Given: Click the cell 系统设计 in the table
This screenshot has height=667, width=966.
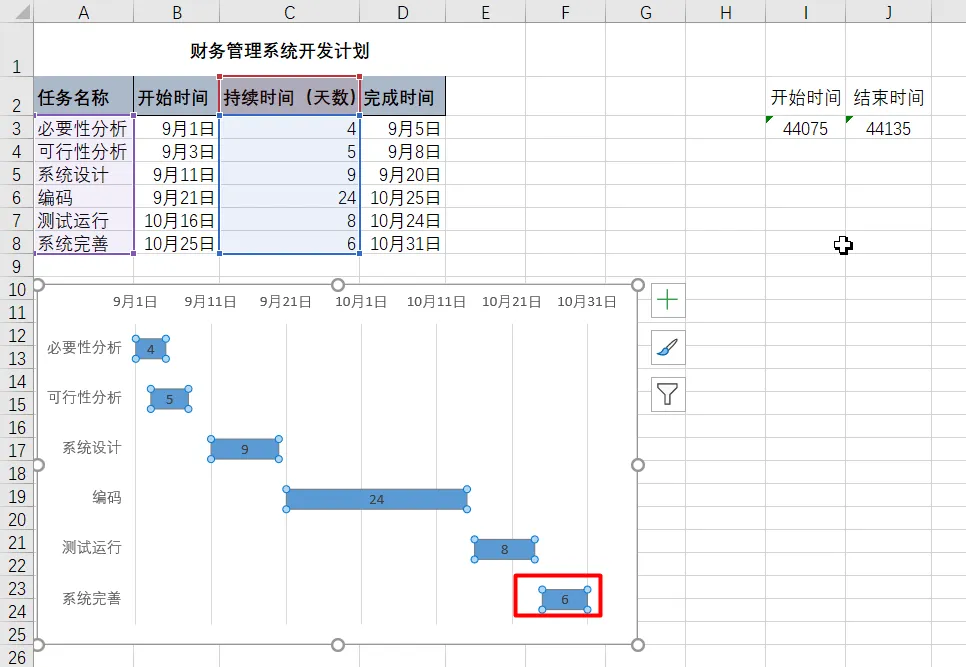Looking at the screenshot, I should tap(84, 174).
